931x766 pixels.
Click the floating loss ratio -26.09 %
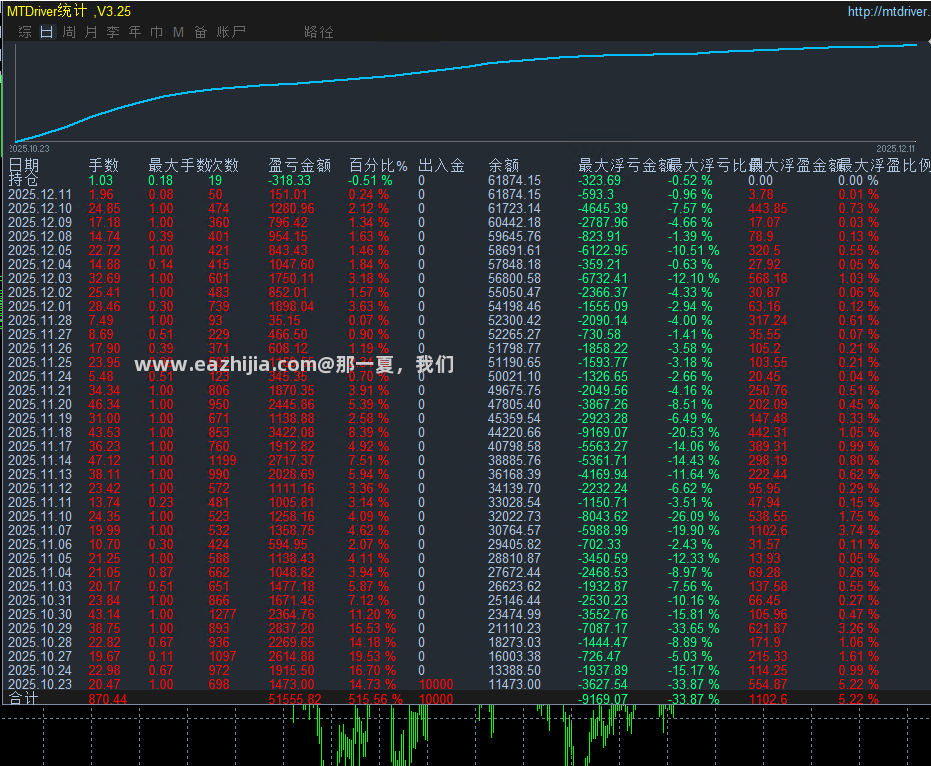(x=694, y=517)
